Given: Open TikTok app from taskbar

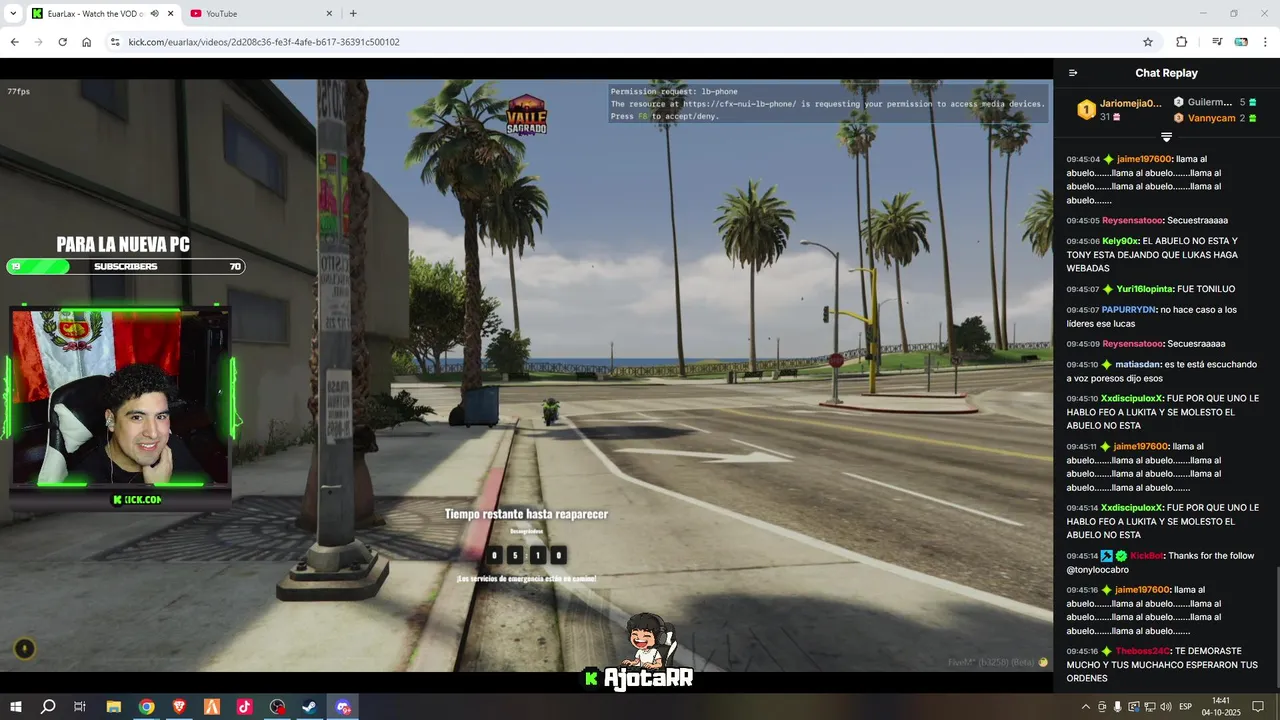Looking at the screenshot, I should pos(245,707).
